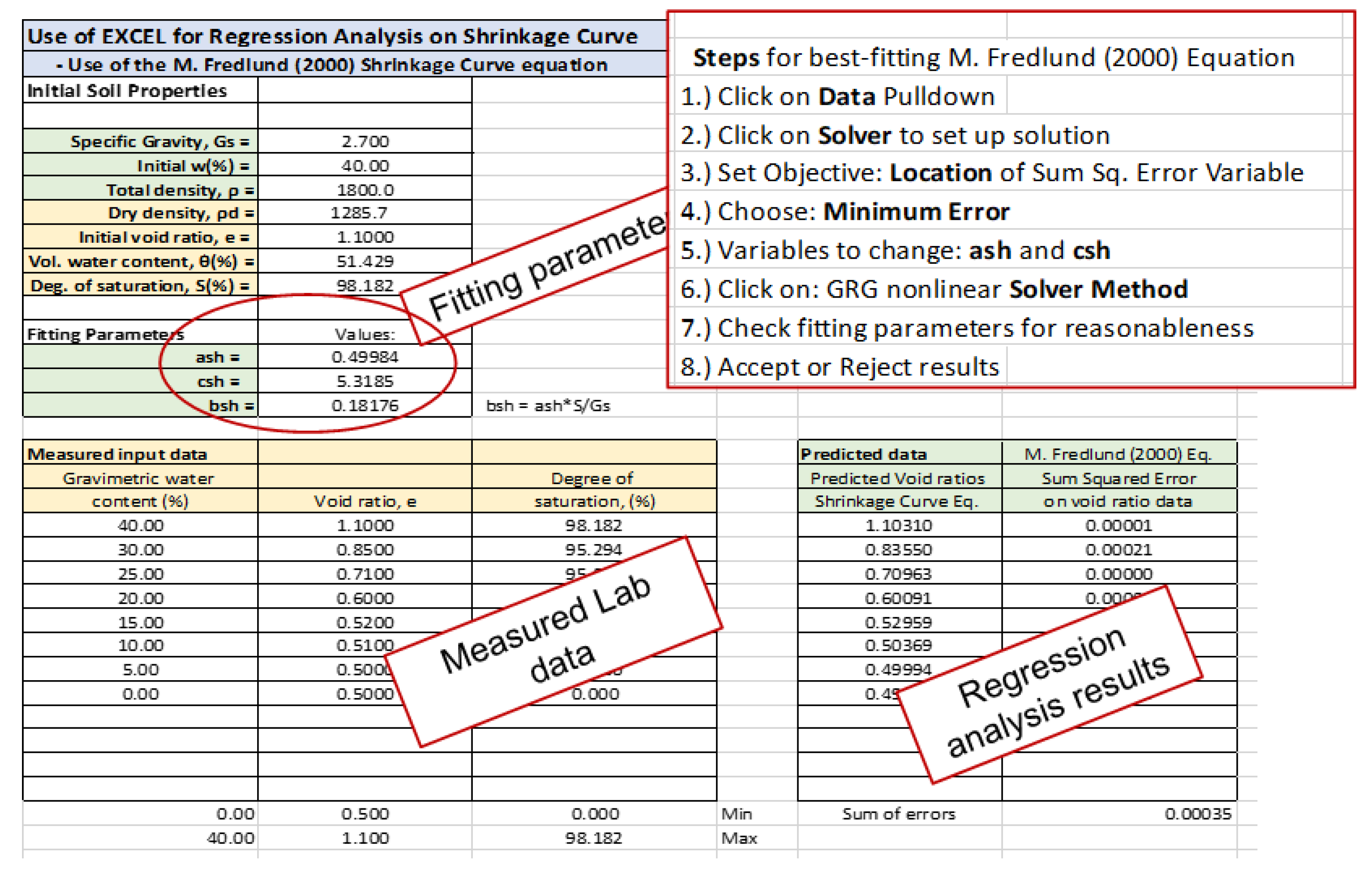Select gravimetric water content 30.00 cell
Screen dimensions: 1372x879
[140, 549]
